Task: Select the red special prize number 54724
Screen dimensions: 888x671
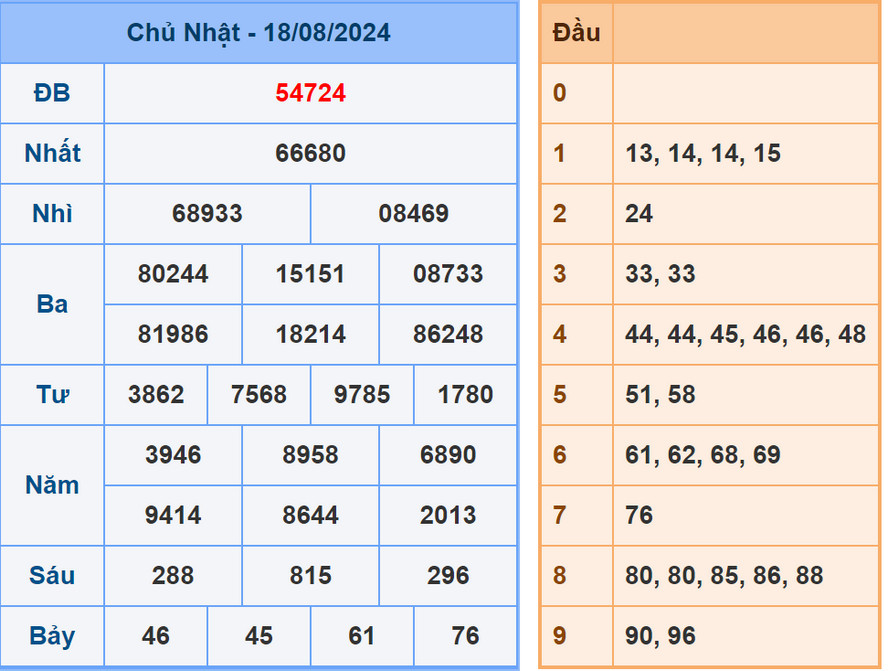Action: tap(310, 93)
